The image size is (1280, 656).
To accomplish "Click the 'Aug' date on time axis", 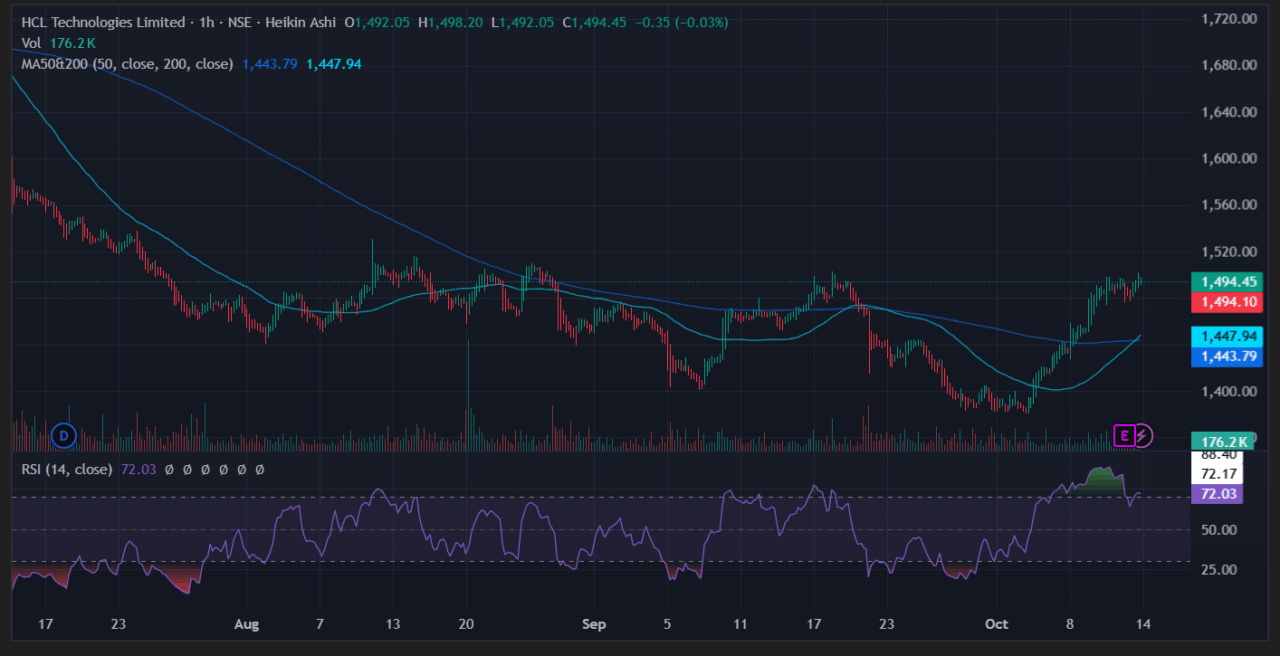I will pos(246,625).
